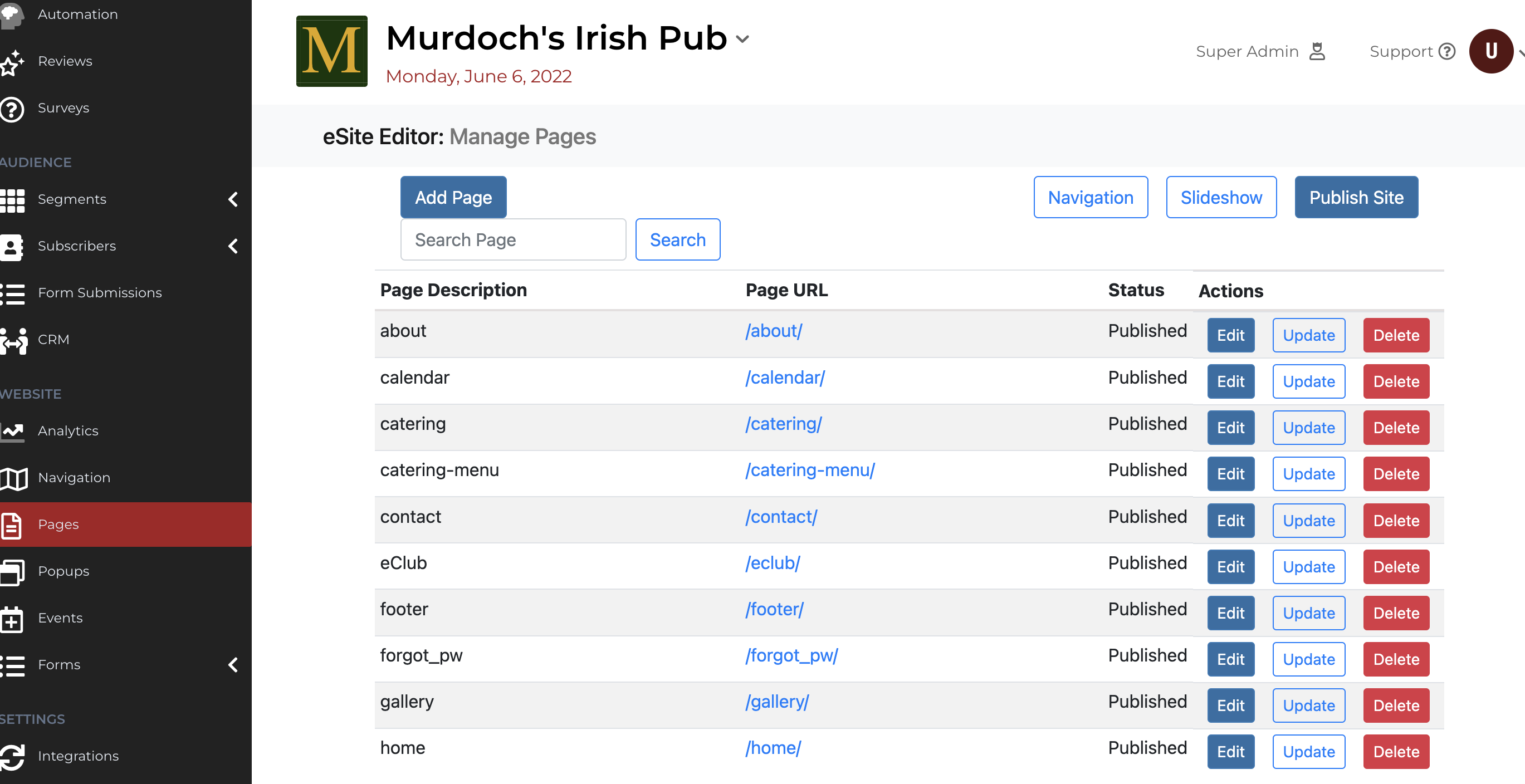Open the /about/ page link

coord(774,331)
